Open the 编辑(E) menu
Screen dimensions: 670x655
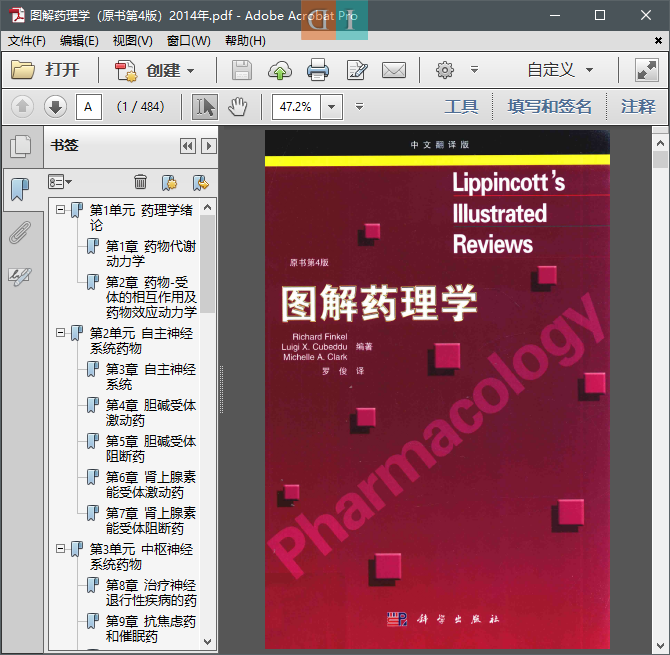click(79, 41)
